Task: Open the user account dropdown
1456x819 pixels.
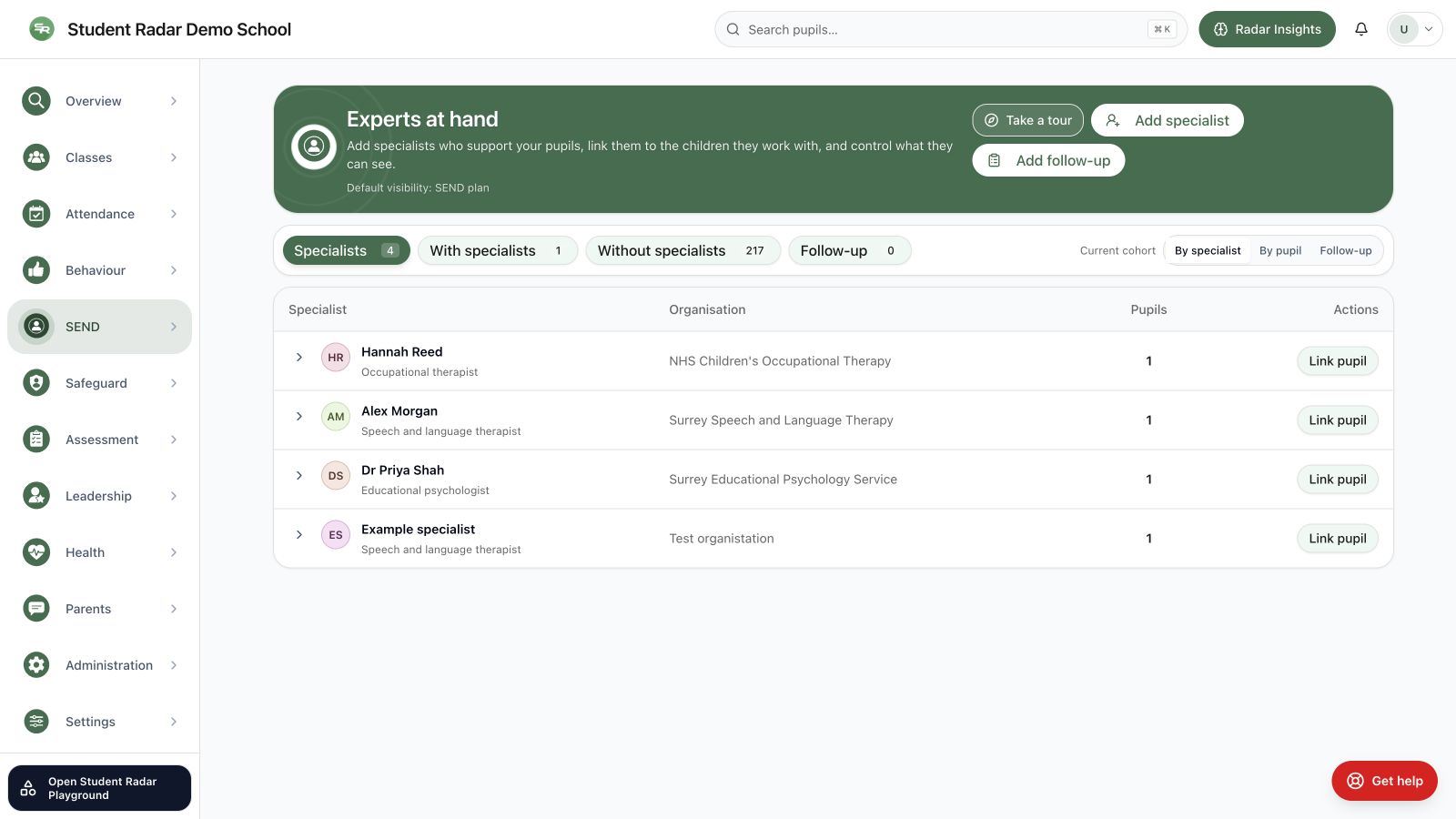Action: pyautogui.click(x=1414, y=29)
